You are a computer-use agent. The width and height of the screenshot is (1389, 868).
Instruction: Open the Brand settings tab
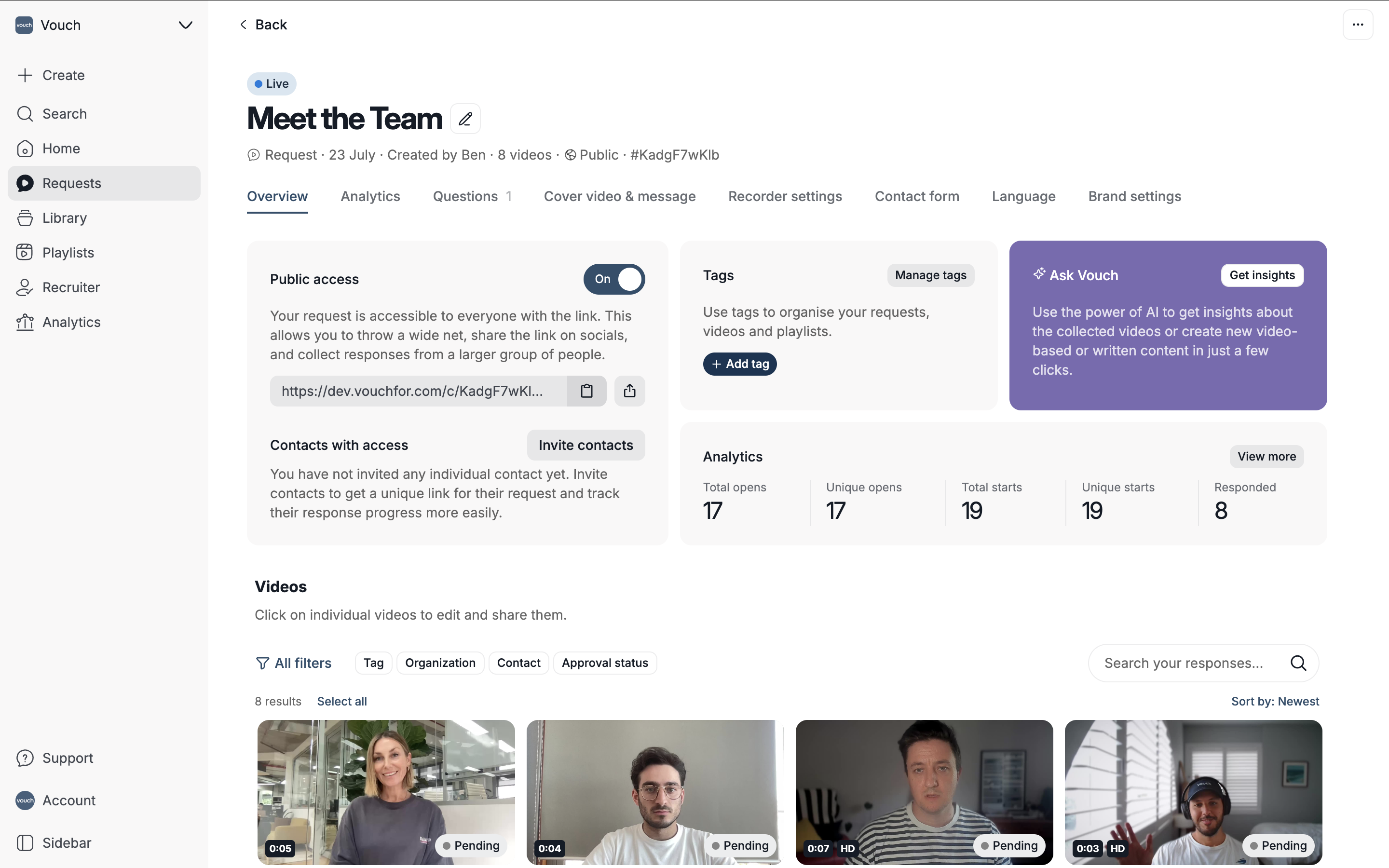1134,196
